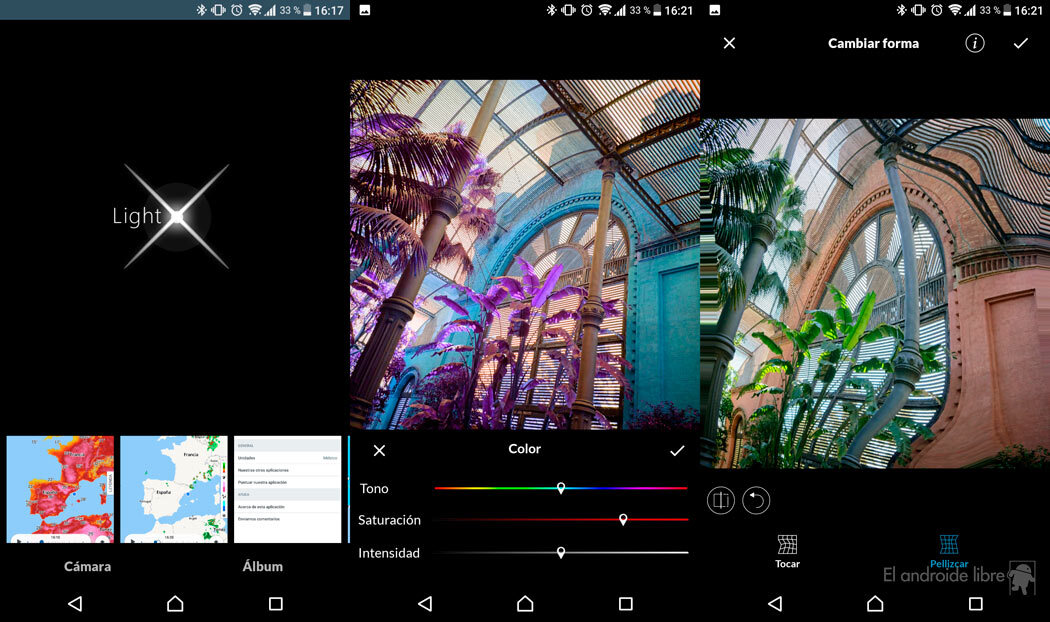Cancel the Color adjustment with X
Image resolution: width=1050 pixels, height=622 pixels.
(x=379, y=451)
